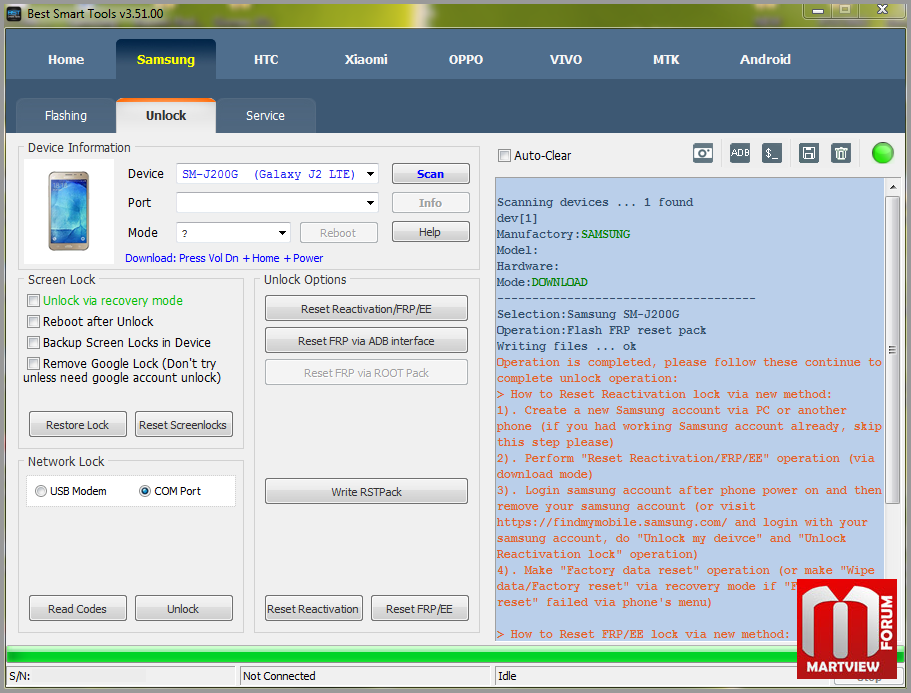Click 'Selection:Samsung SM-J200G' log line

588,314
